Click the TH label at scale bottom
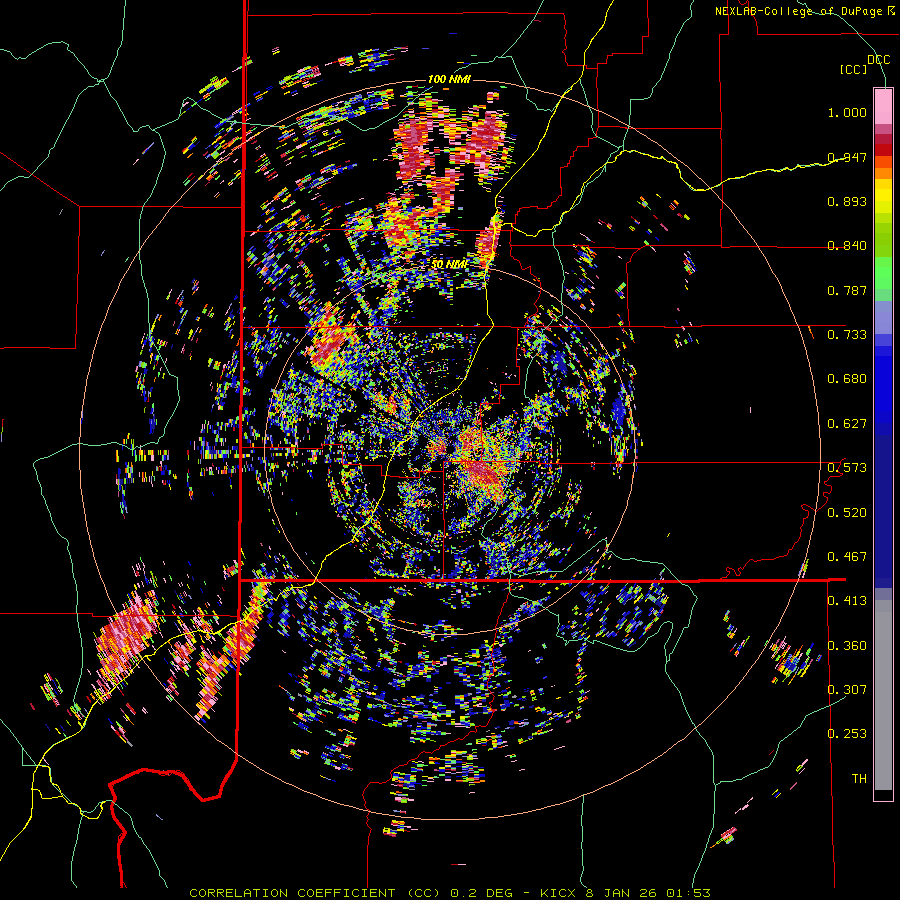Screen dimensions: 900x900 [859, 779]
